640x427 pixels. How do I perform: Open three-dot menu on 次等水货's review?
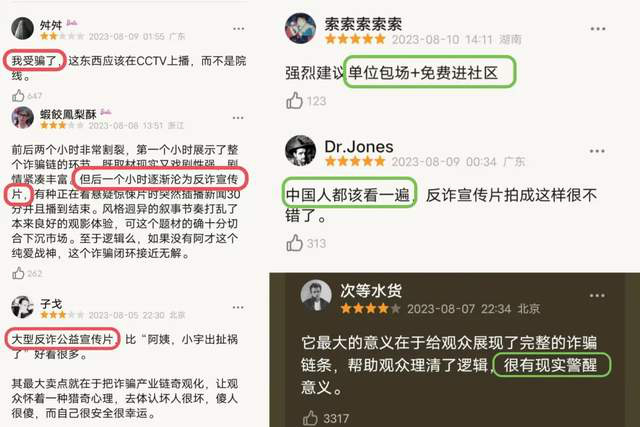[x=597, y=295]
